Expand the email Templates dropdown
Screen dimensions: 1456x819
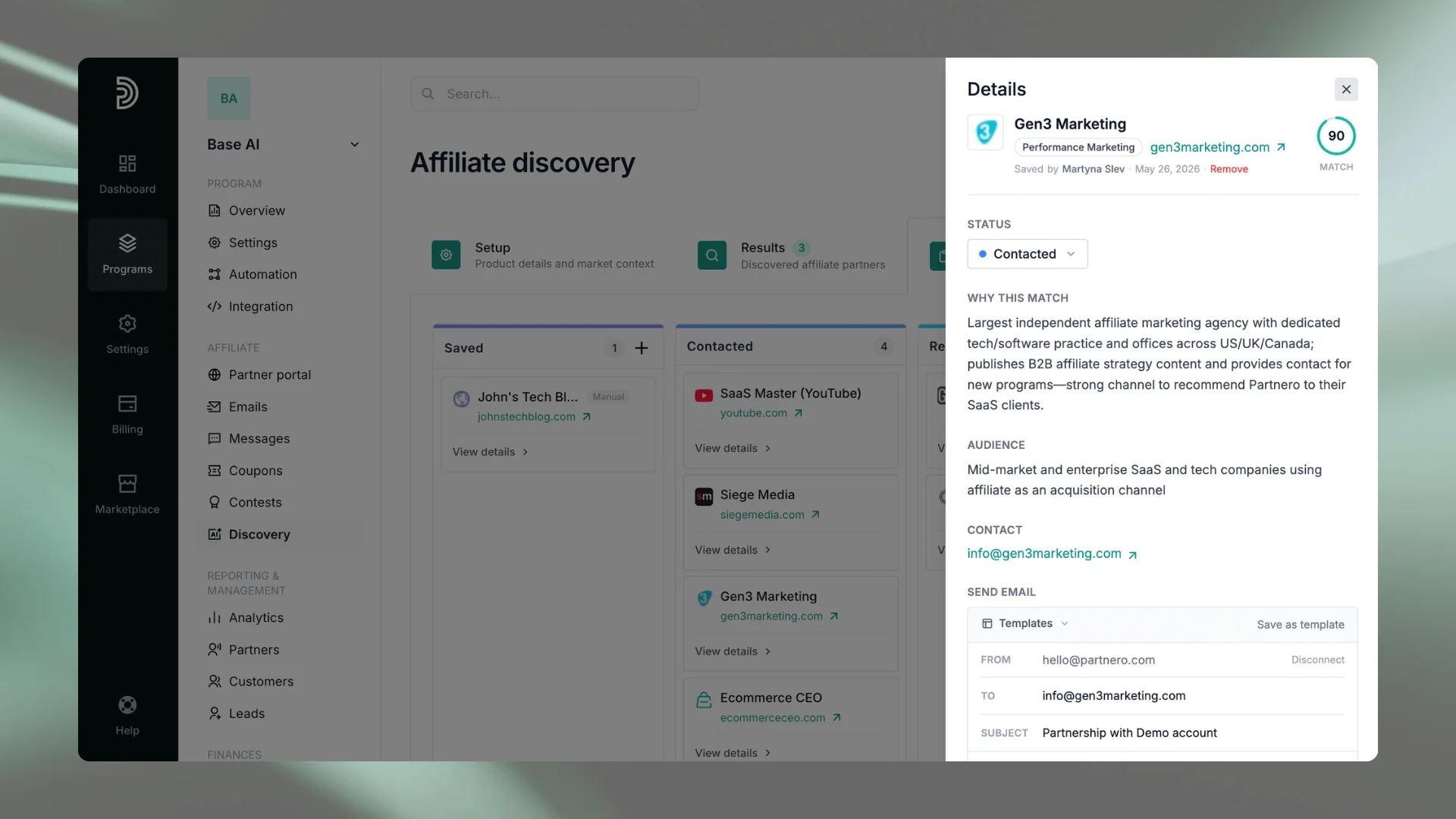pos(1025,623)
